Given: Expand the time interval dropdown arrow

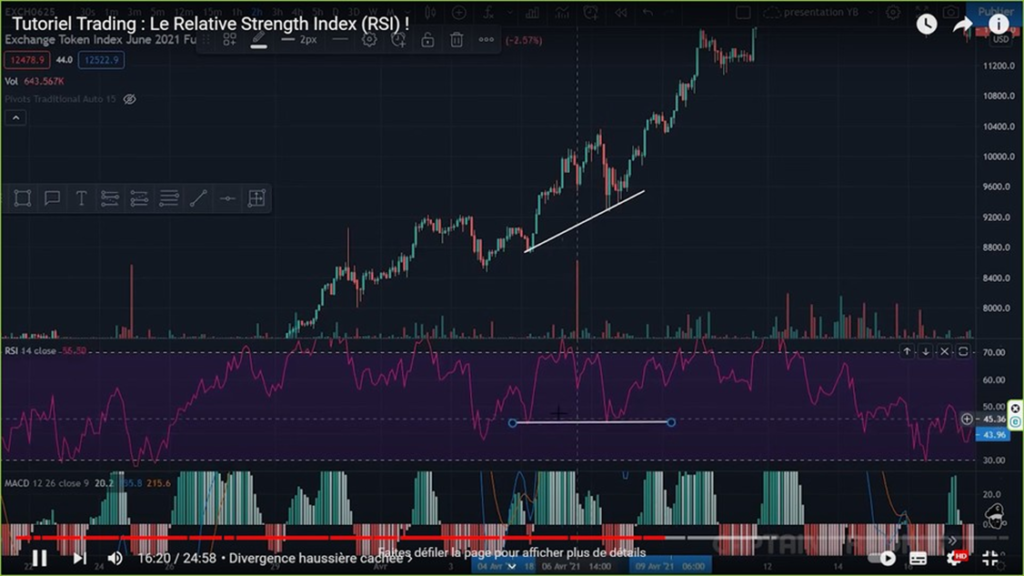Looking at the screenshot, I should (408, 12).
